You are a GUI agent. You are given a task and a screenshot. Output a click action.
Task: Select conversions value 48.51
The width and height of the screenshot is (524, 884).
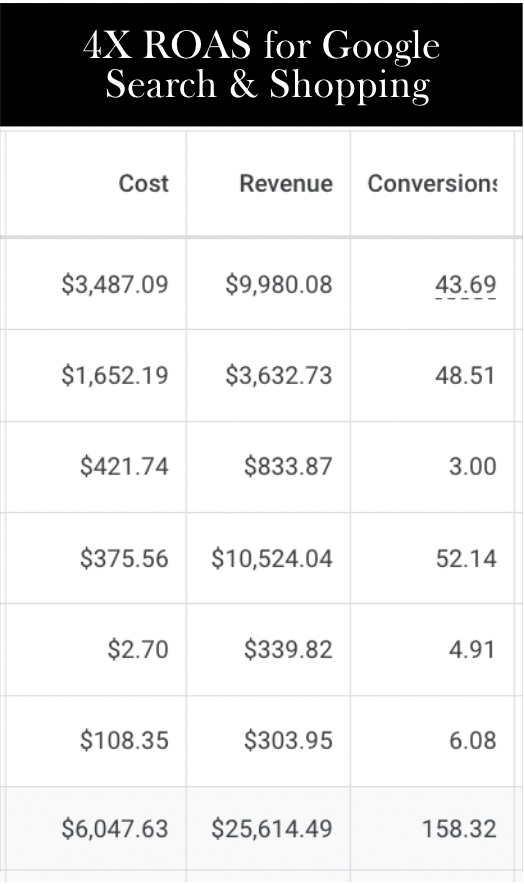coord(465,375)
